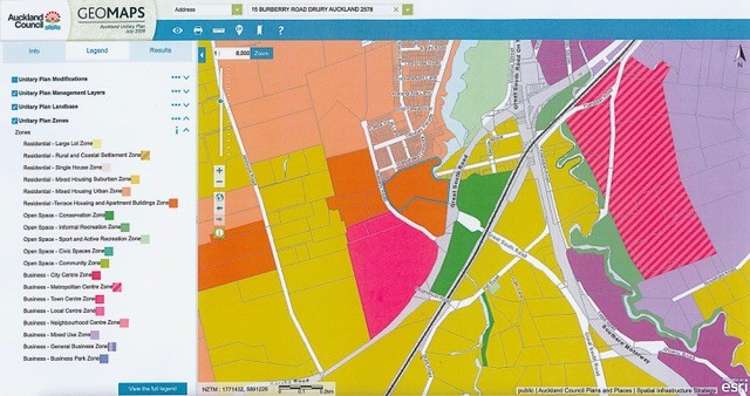Viewport: 750px width, 396px height.
Task: Toggle Unitary Plan Management Layers checkbox
Action: pos(14,93)
